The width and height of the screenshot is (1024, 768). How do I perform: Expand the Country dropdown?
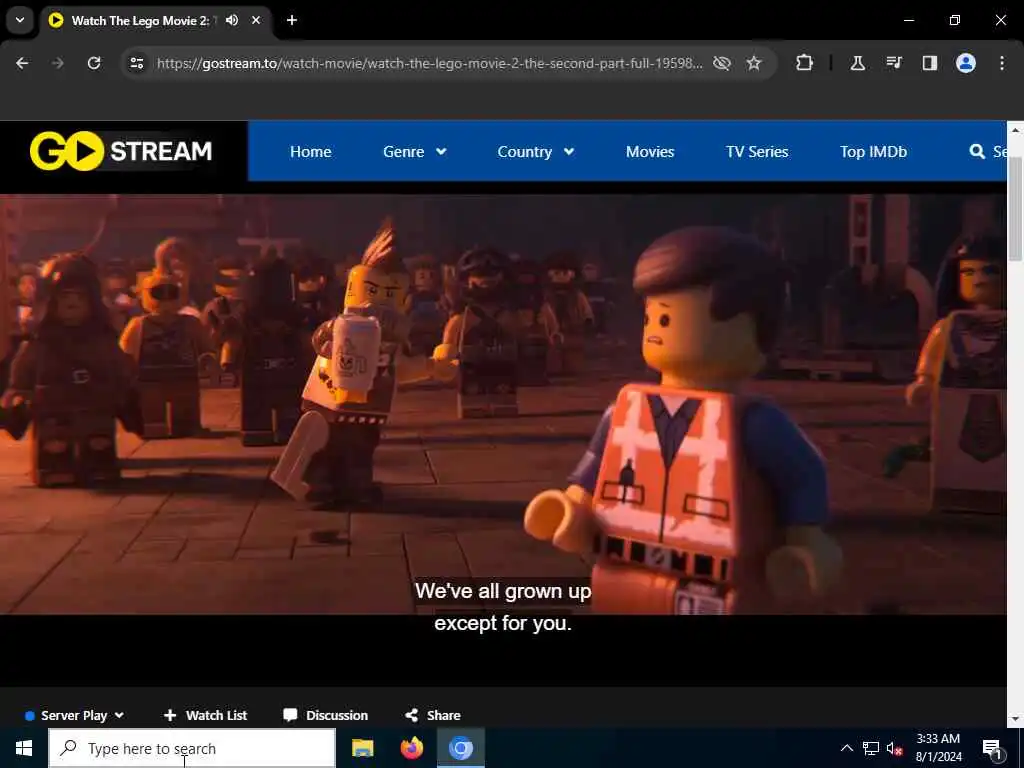point(536,152)
